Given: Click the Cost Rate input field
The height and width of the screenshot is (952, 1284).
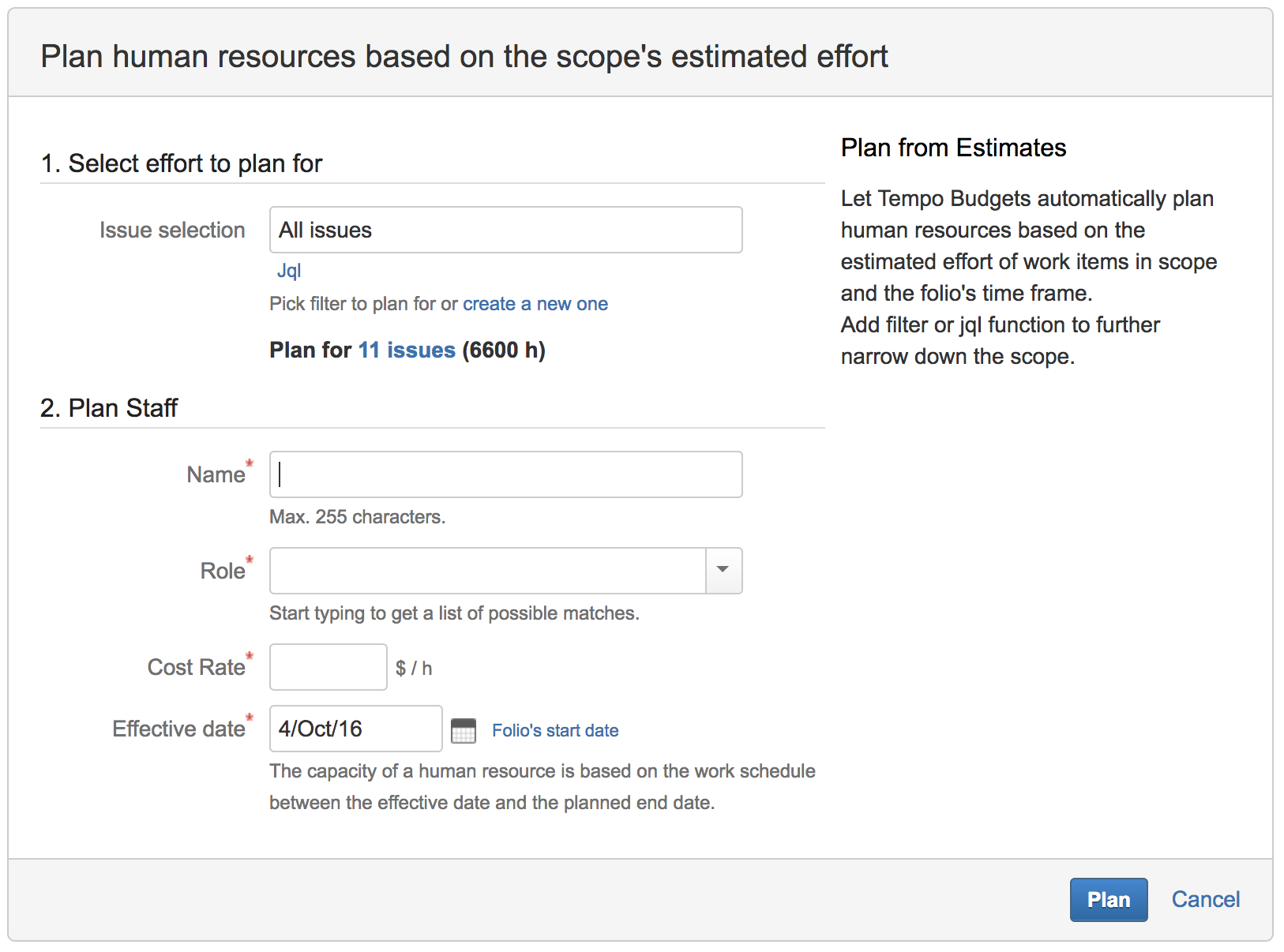Looking at the screenshot, I should pos(328,667).
